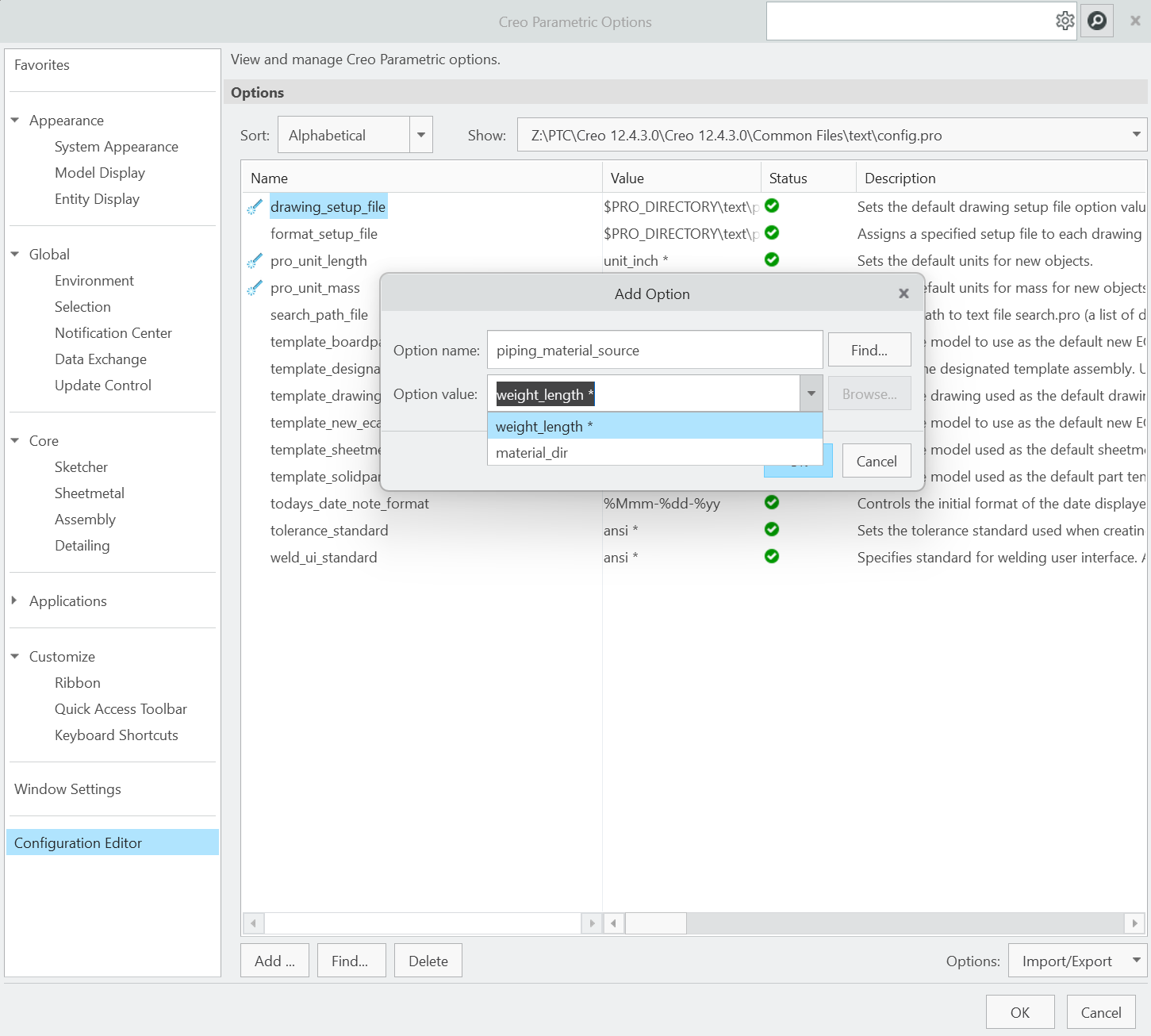
Task: Click wand icon beside drawing_setup_file
Action: point(255,207)
